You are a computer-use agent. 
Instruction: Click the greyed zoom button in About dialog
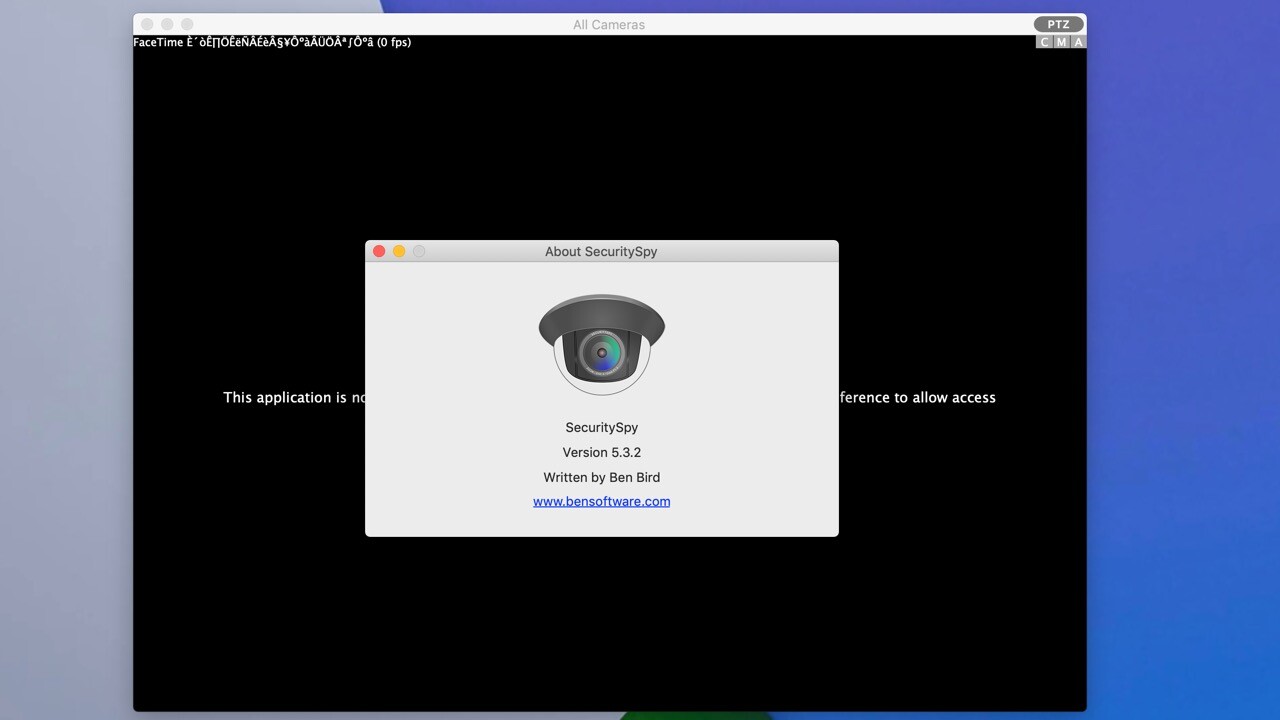[x=419, y=252]
